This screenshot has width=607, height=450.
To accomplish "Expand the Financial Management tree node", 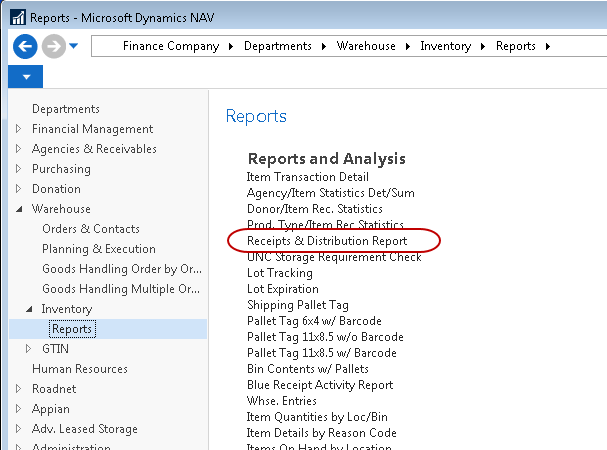I will click(19, 129).
